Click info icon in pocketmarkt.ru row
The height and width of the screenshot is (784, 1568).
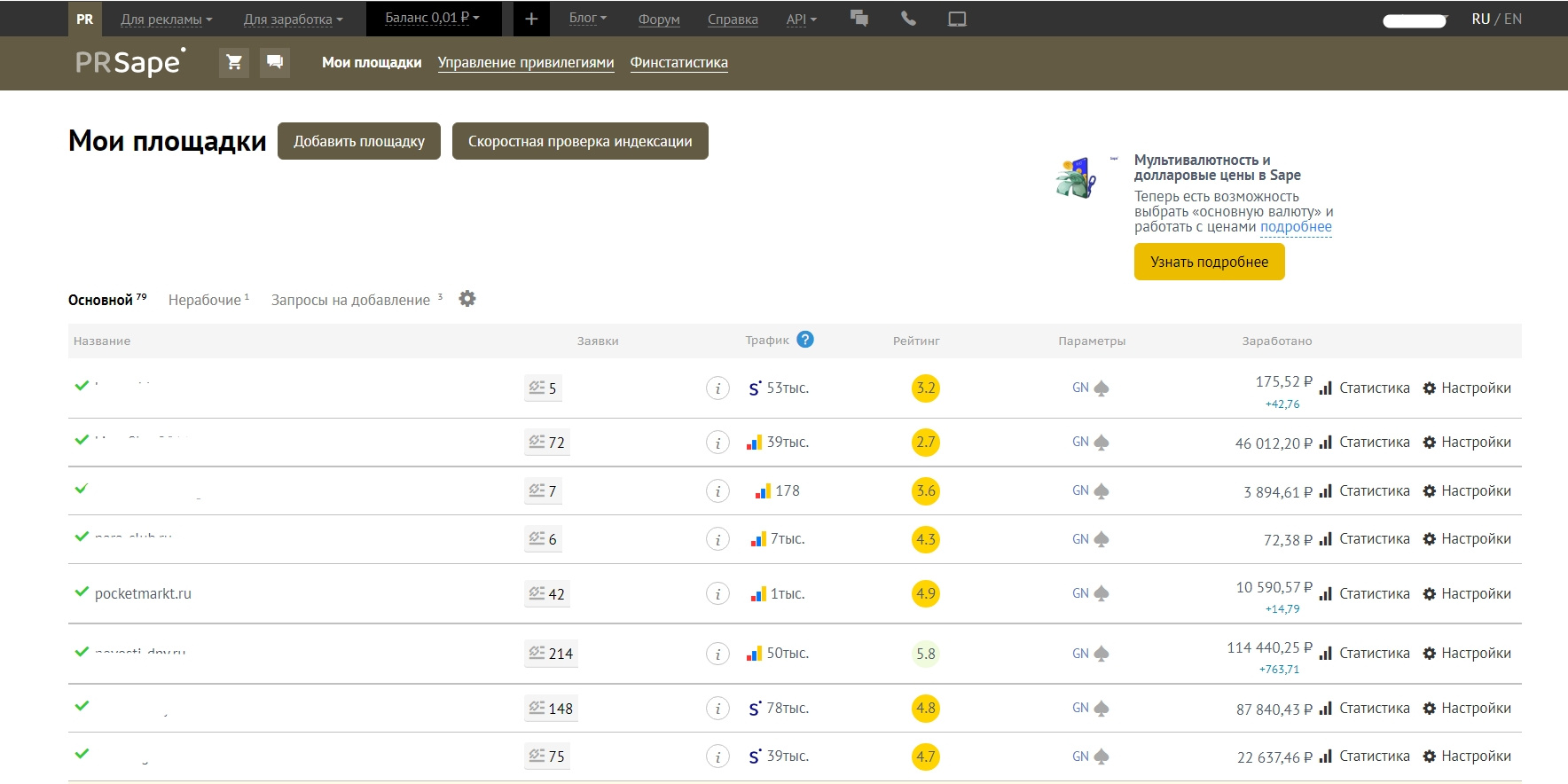(717, 594)
